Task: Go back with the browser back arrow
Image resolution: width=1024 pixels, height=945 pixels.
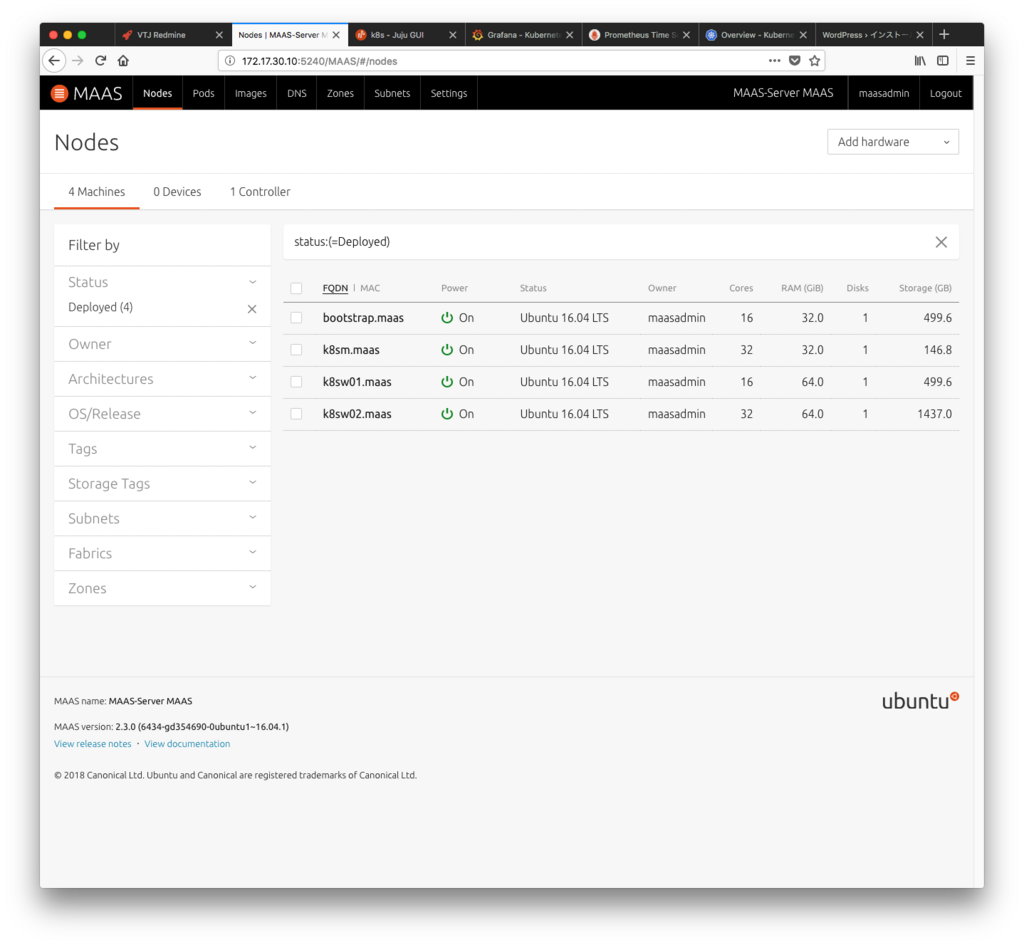Action: pos(54,61)
